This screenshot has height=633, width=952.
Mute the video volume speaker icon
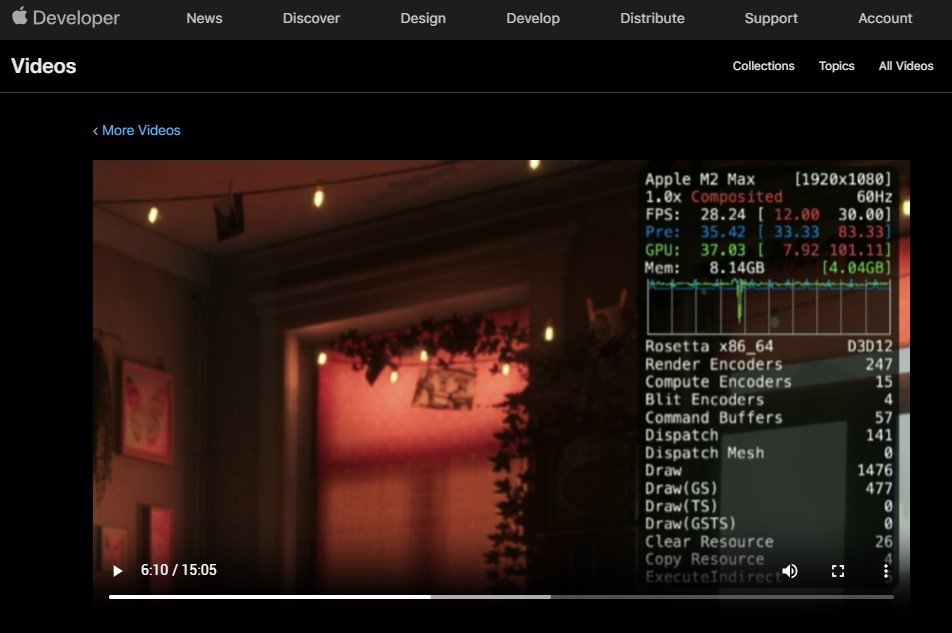pos(789,570)
